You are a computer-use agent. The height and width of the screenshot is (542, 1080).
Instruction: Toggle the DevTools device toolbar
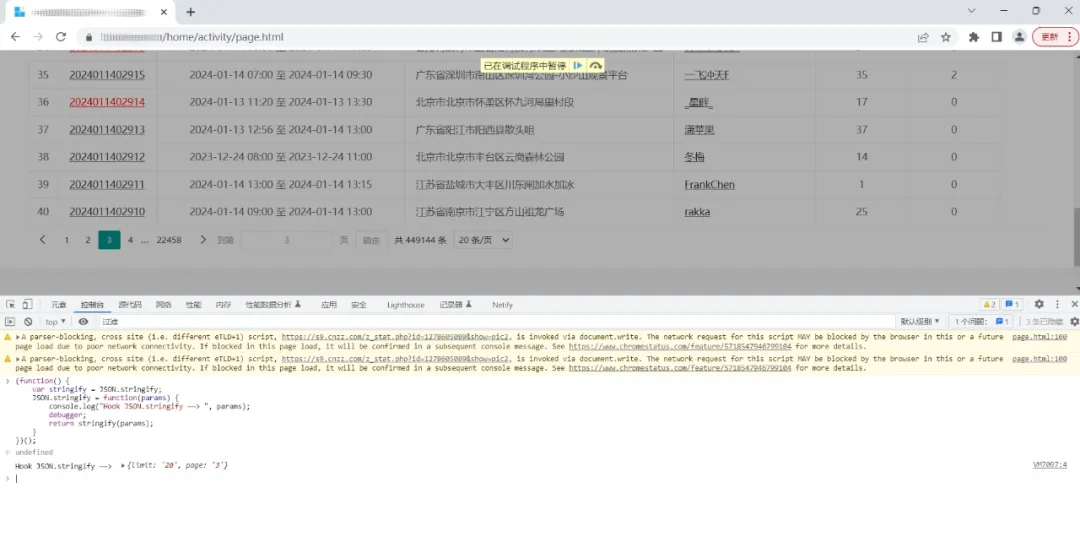27,304
